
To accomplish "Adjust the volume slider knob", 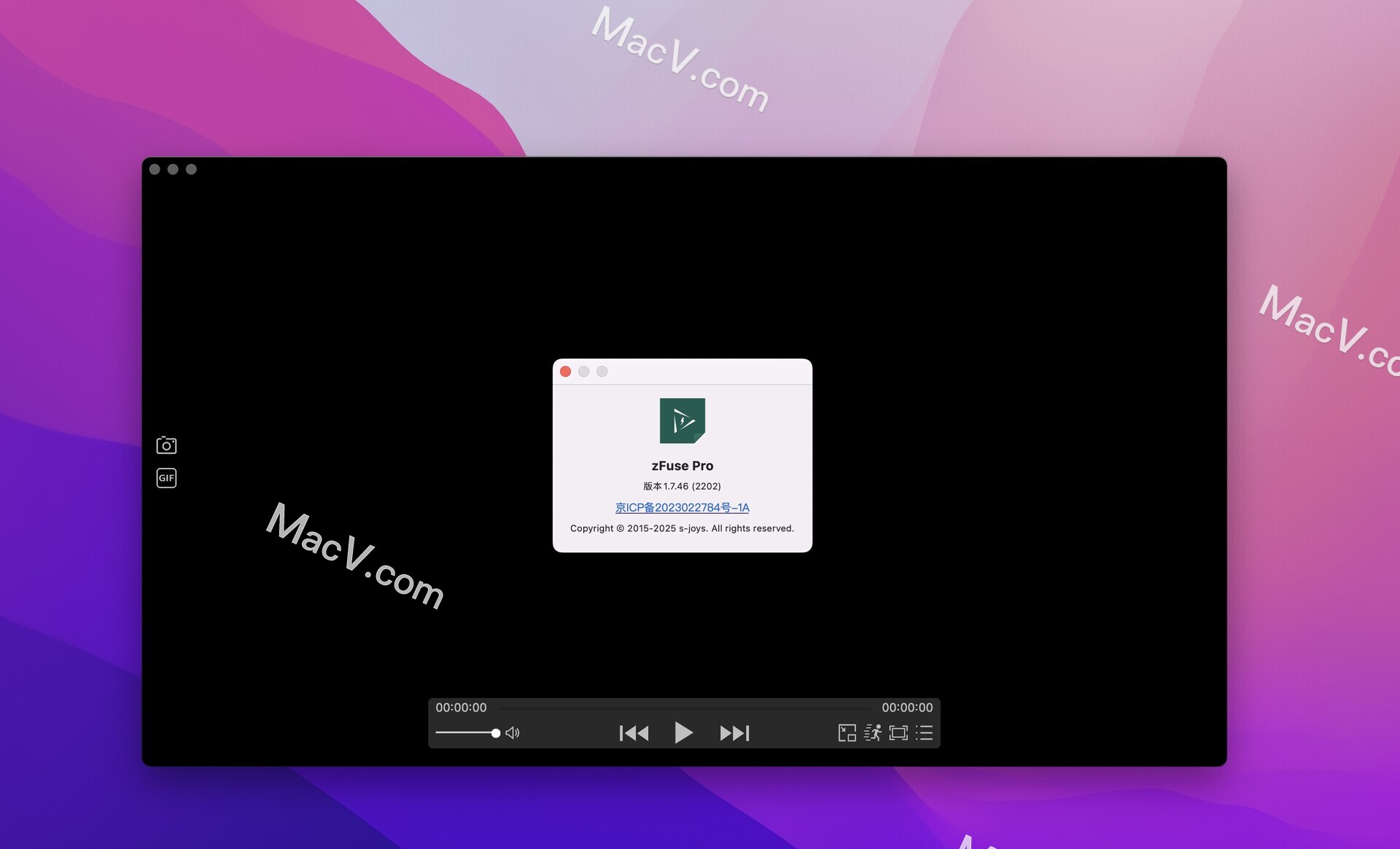I will (496, 733).
